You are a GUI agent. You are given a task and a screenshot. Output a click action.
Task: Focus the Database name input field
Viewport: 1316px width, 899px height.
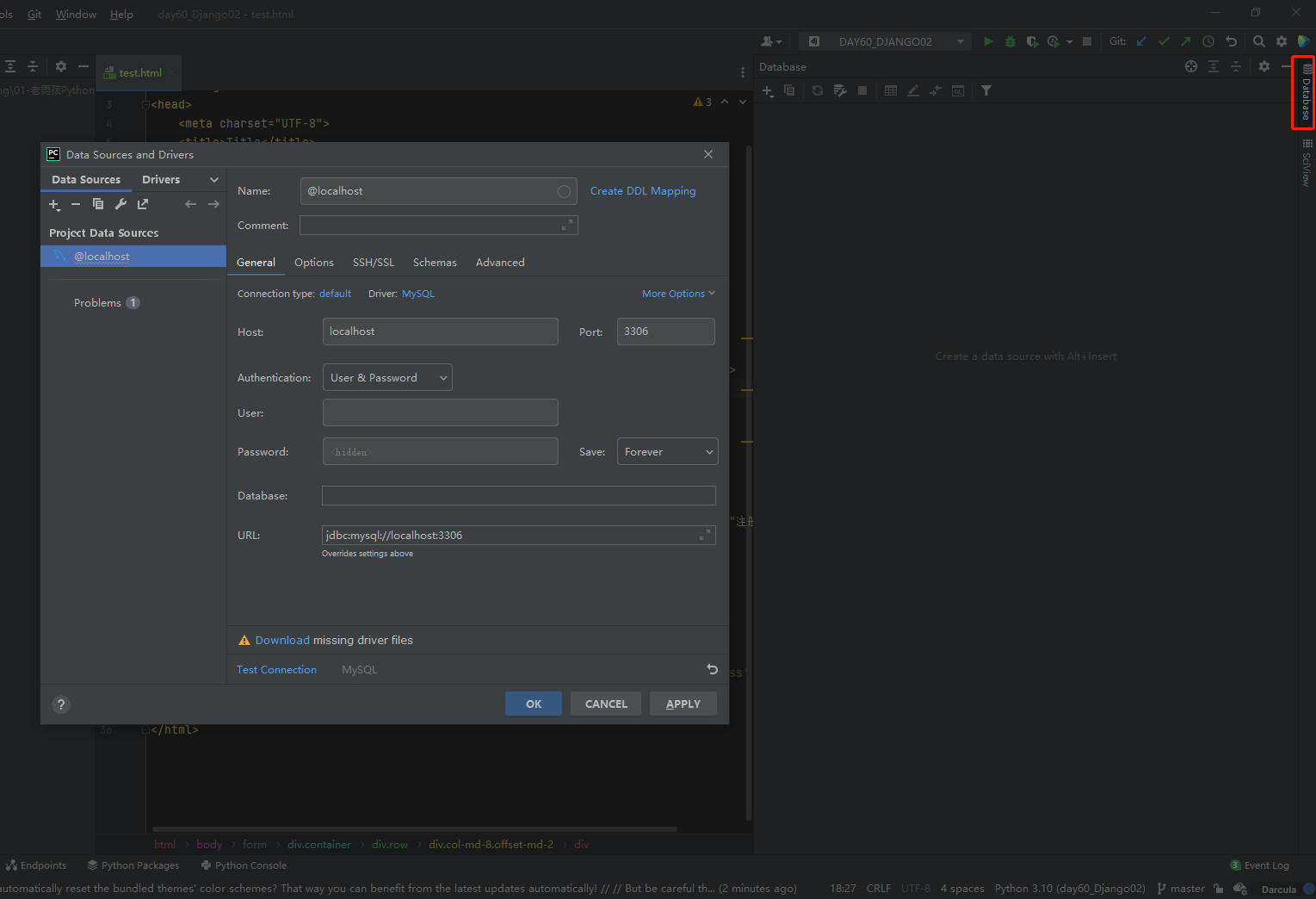tap(519, 495)
